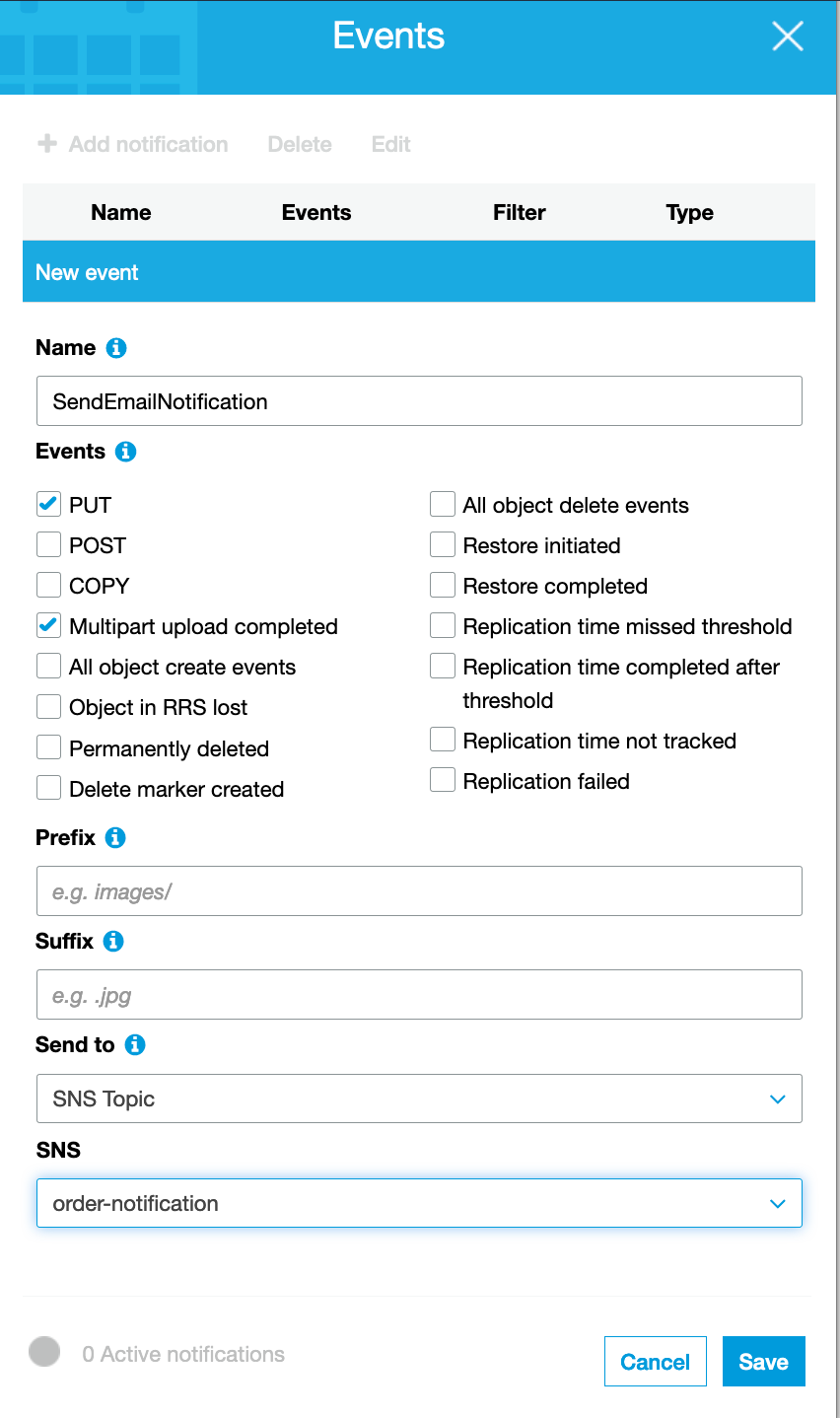The width and height of the screenshot is (840, 1418).
Task: Click the plus icon next to Add notification
Action: 46,144
